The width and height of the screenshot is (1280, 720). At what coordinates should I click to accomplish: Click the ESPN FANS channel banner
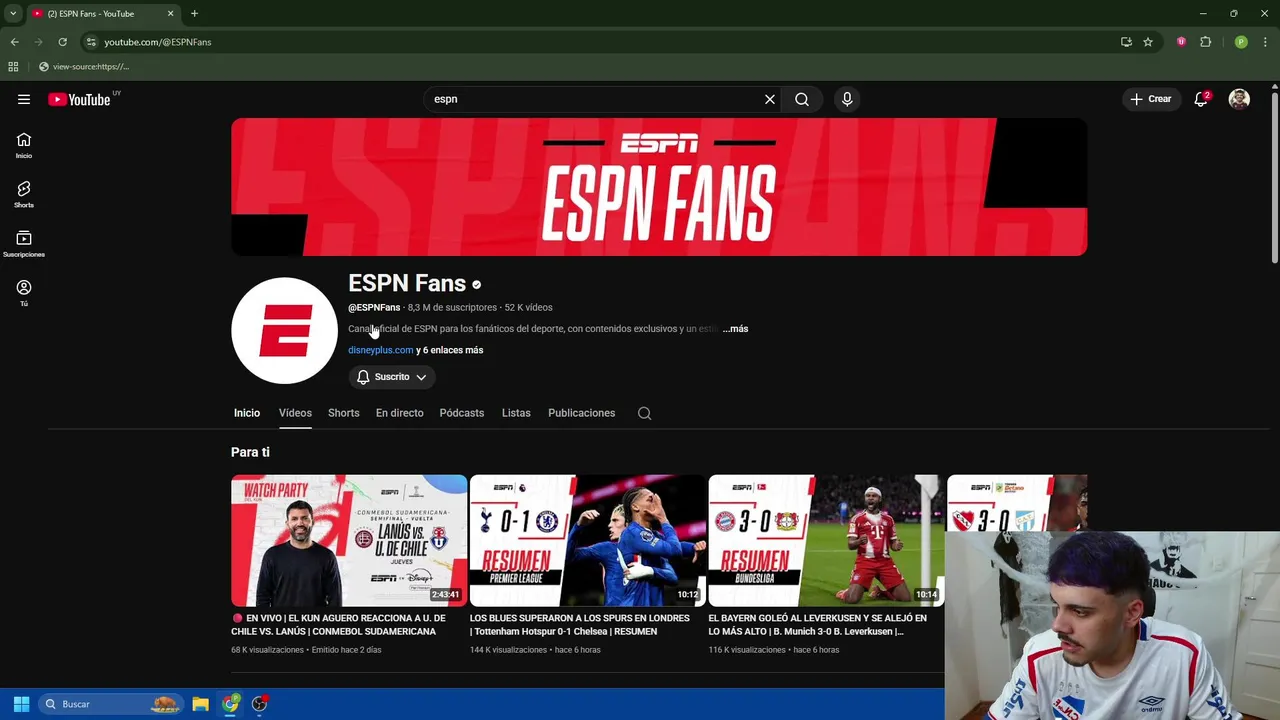click(659, 187)
